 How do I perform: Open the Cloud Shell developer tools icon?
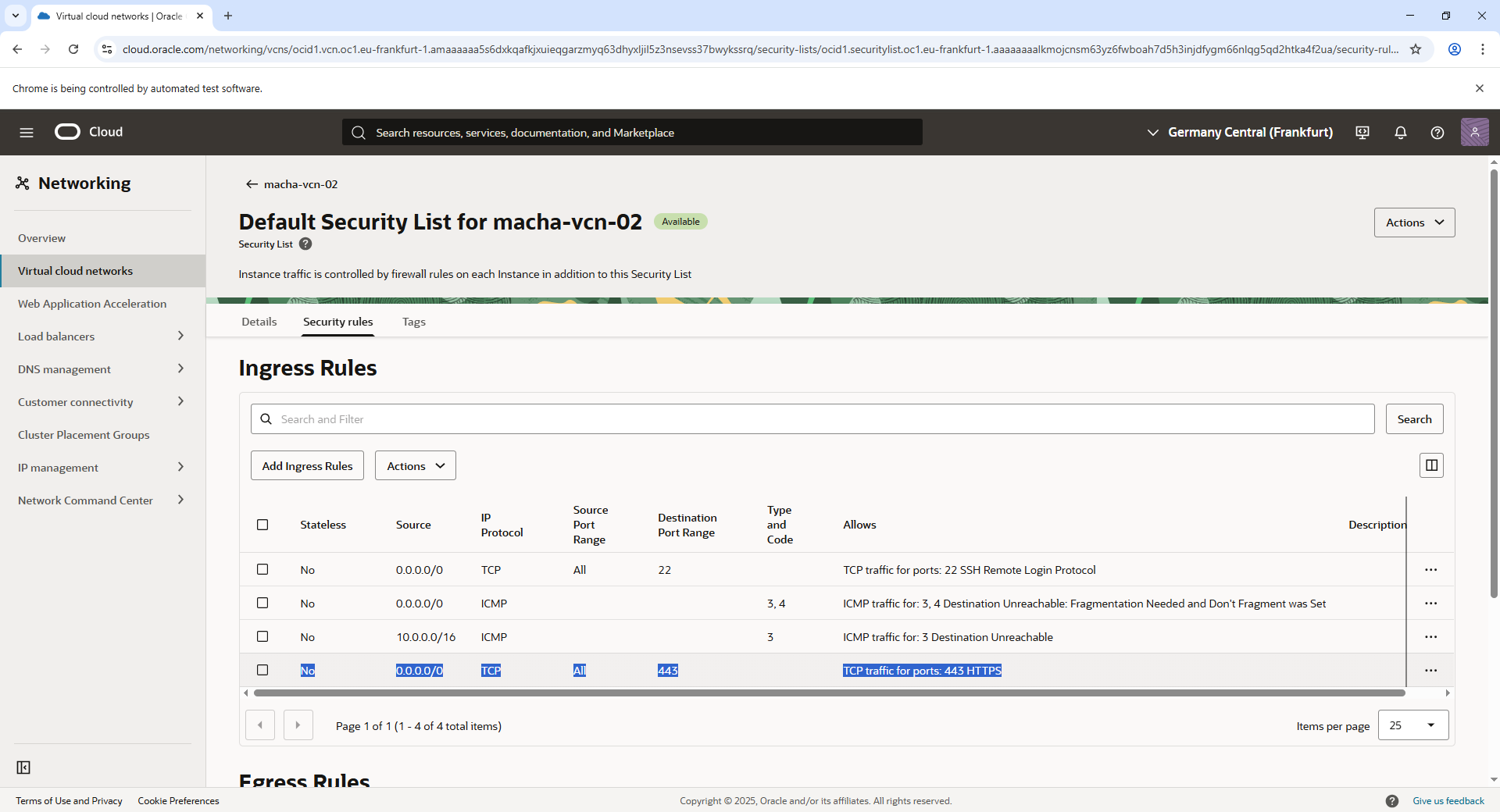pyautogui.click(x=1362, y=133)
